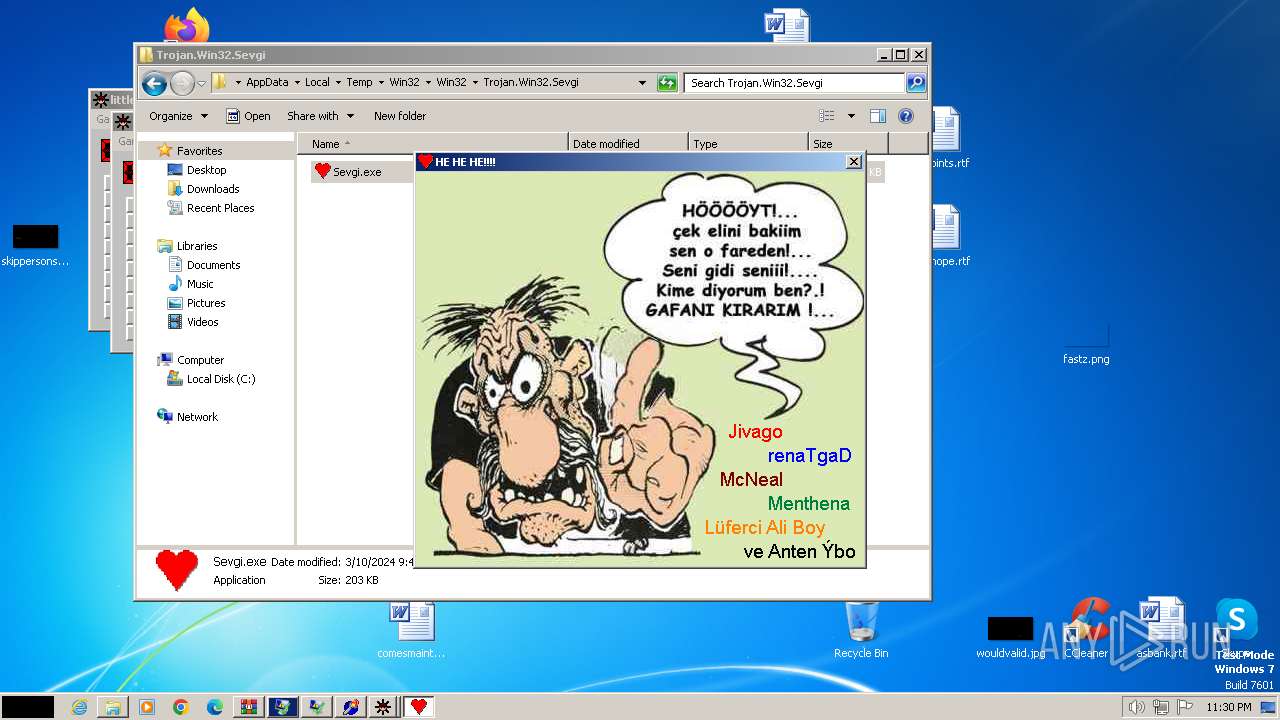Image resolution: width=1280 pixels, height=720 pixels.
Task: Select Local in the address breadcrumb
Action: coord(317,83)
